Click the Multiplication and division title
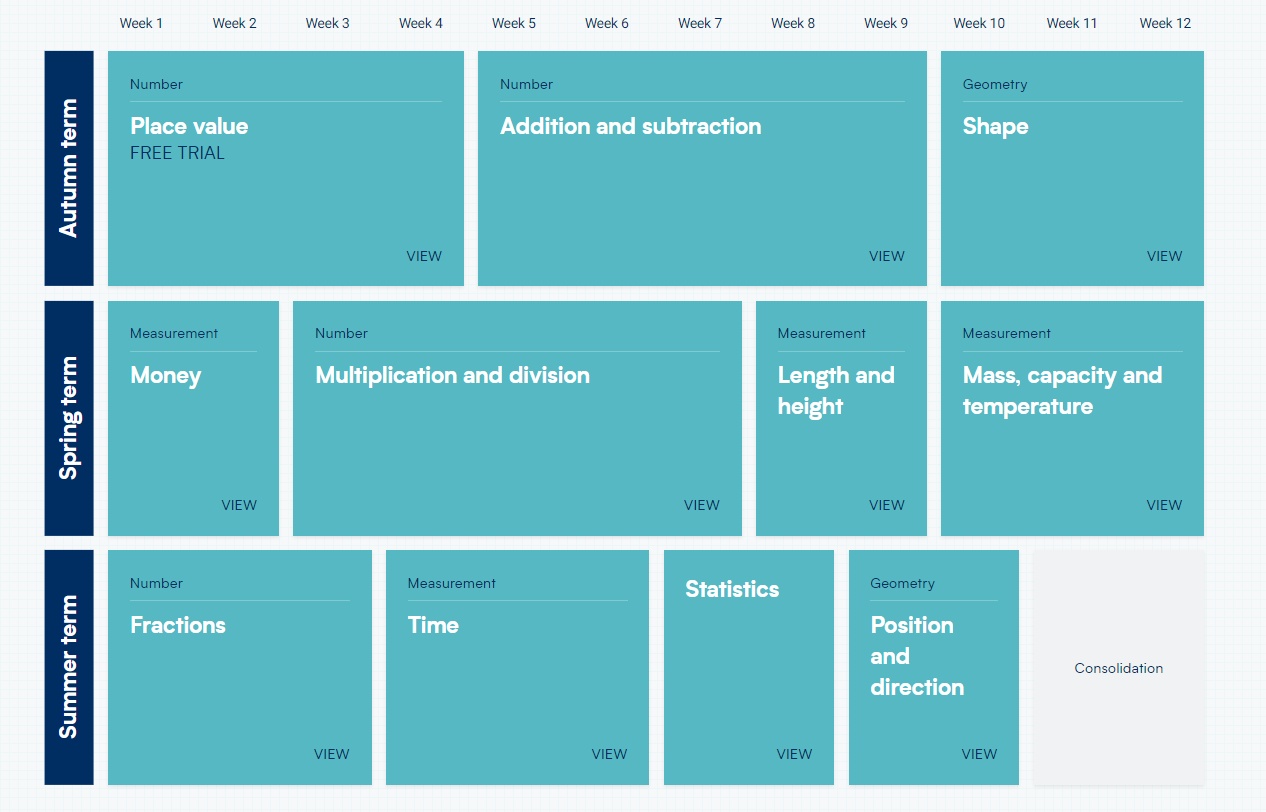 452,375
